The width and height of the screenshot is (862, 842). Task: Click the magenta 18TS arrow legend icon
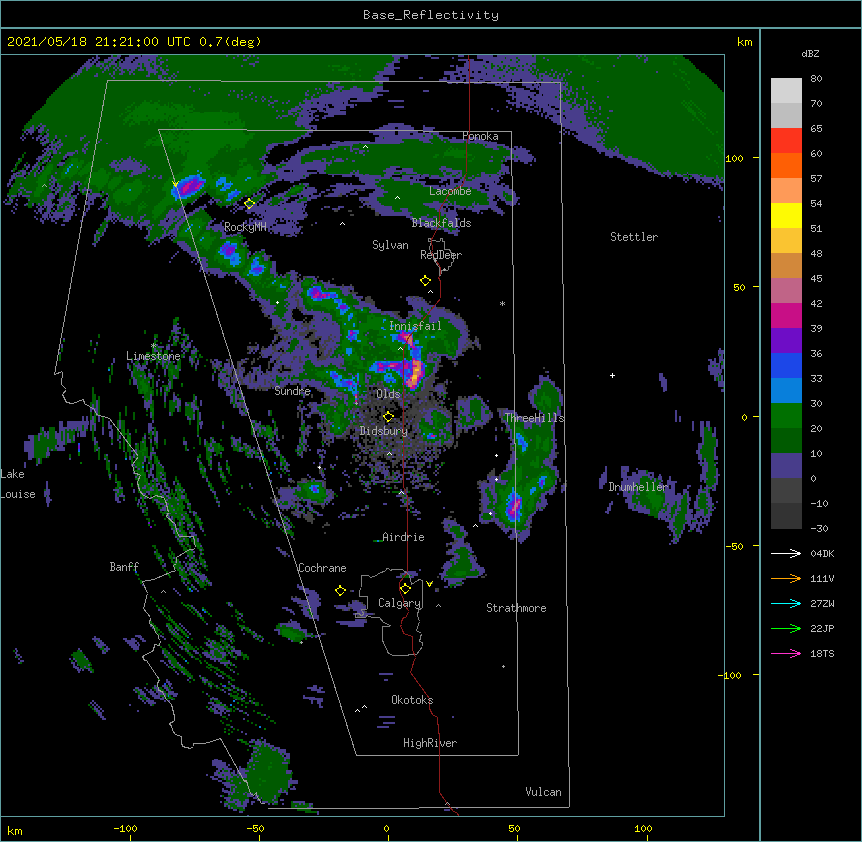(x=786, y=653)
